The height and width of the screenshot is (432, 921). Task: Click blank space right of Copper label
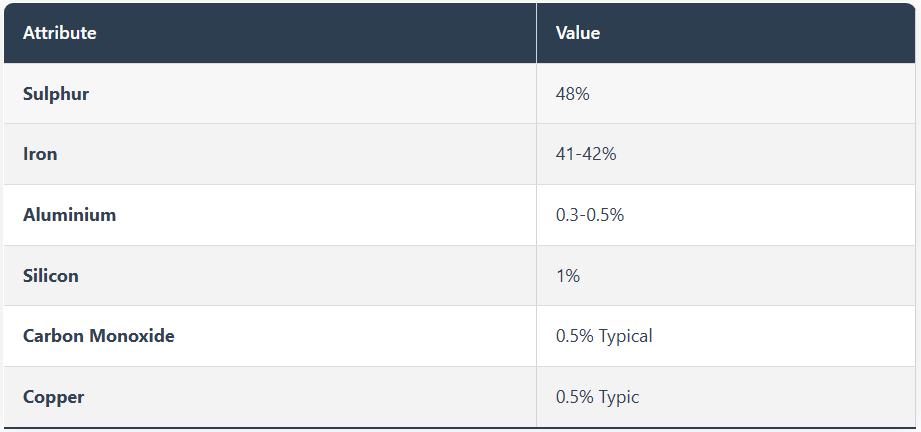click(300, 397)
